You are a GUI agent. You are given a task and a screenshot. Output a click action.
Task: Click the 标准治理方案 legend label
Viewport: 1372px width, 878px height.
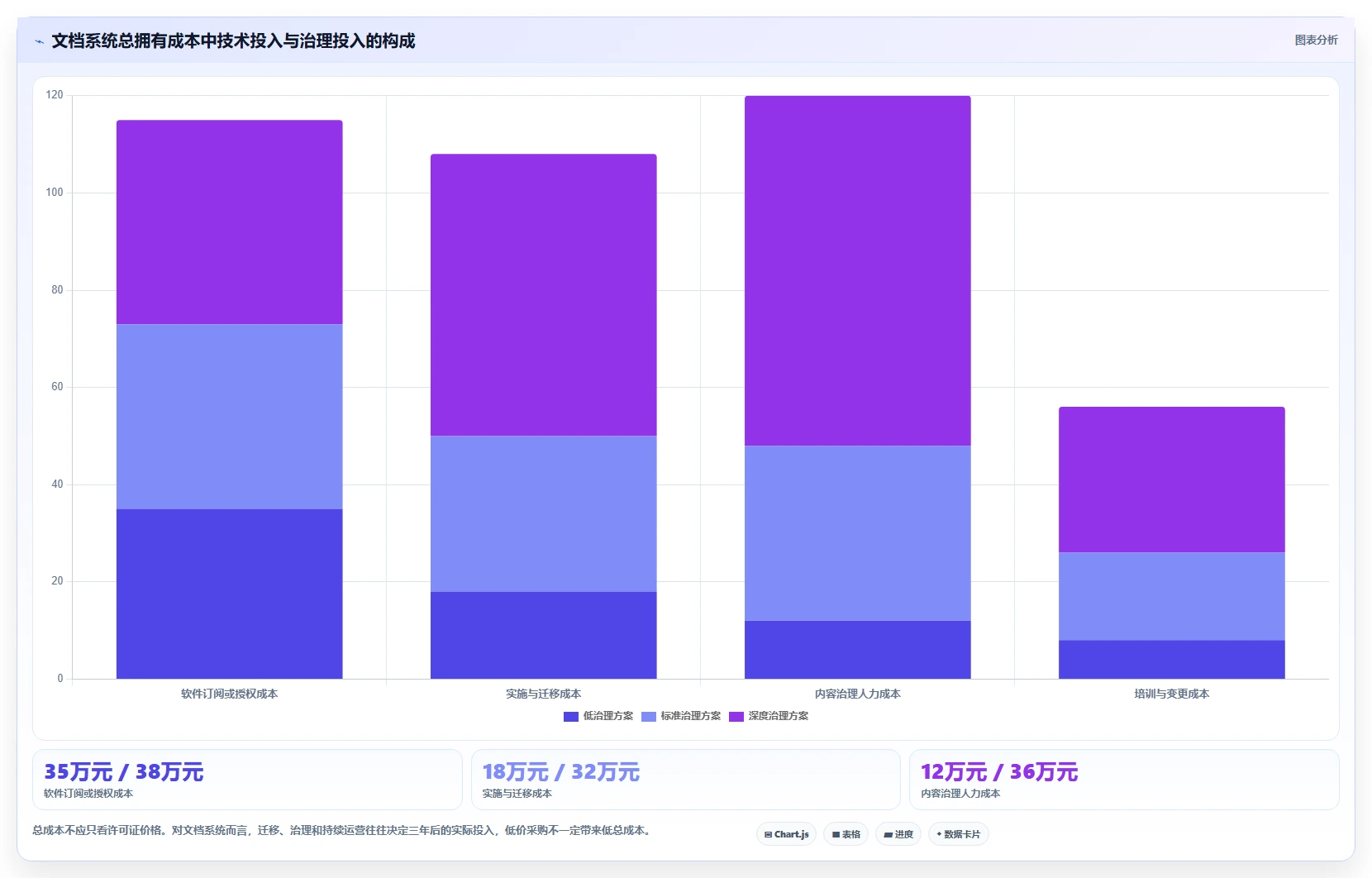(691, 716)
